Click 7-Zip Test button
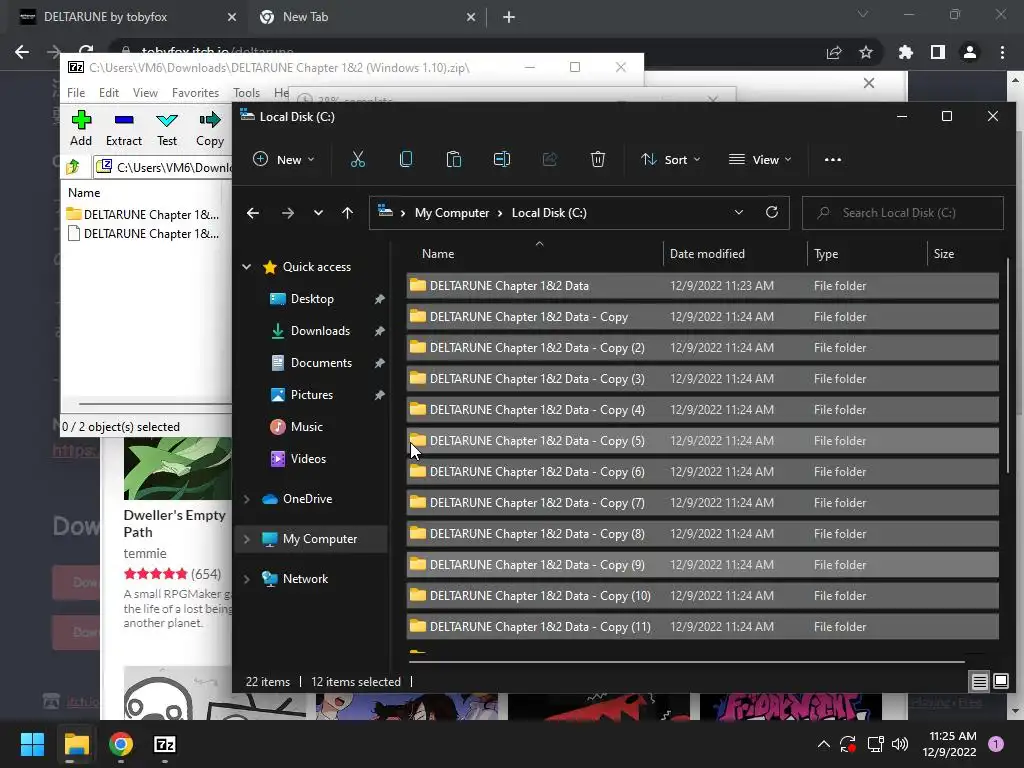Viewport: 1024px width, 768px height. (167, 129)
